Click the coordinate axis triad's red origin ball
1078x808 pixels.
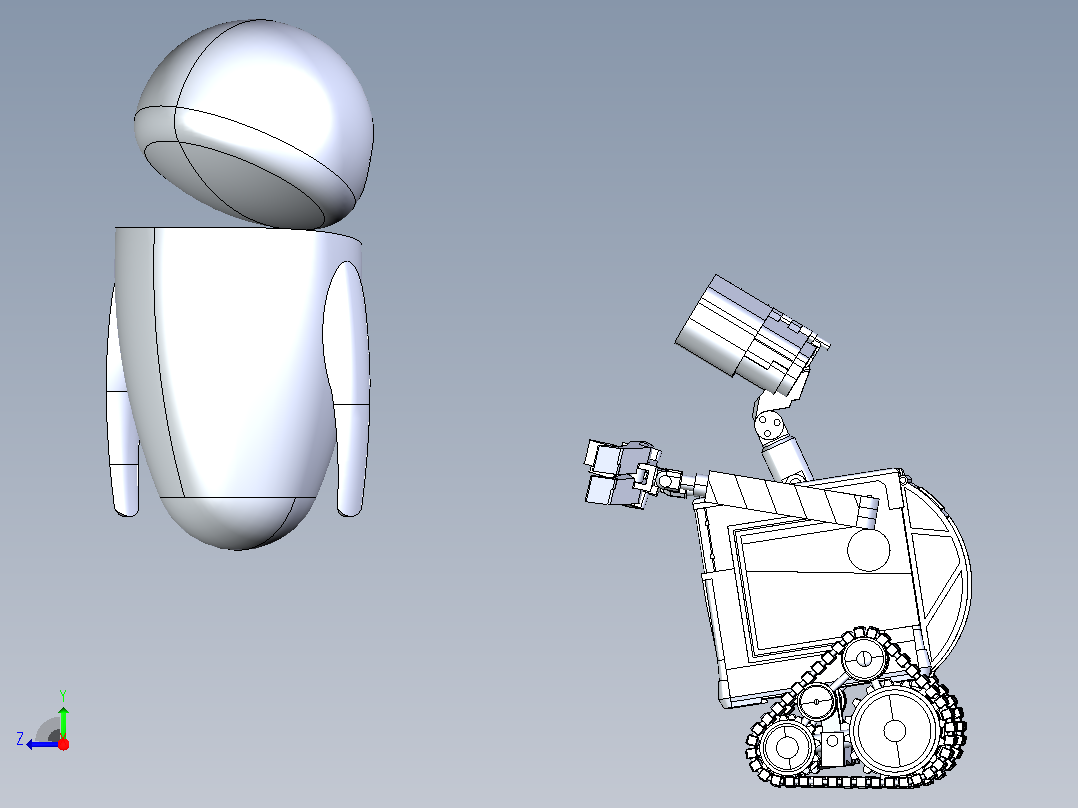[63, 744]
